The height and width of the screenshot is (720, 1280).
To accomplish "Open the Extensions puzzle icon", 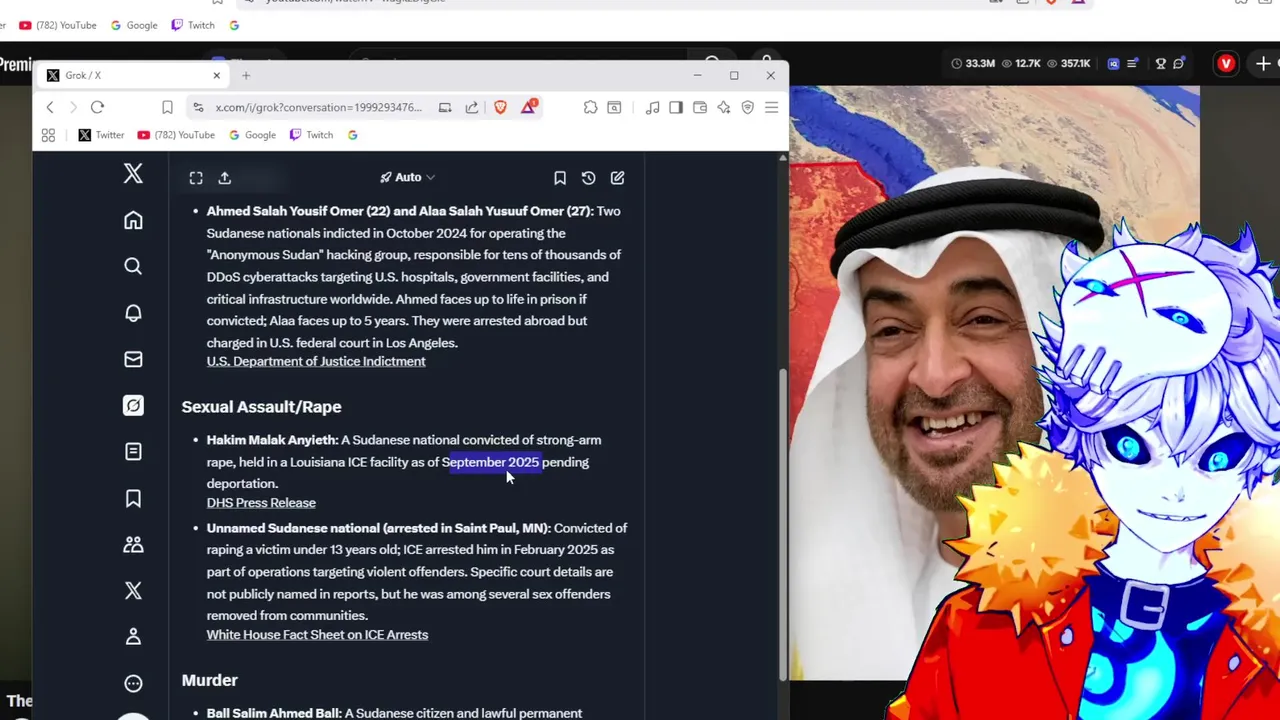I will [591, 107].
